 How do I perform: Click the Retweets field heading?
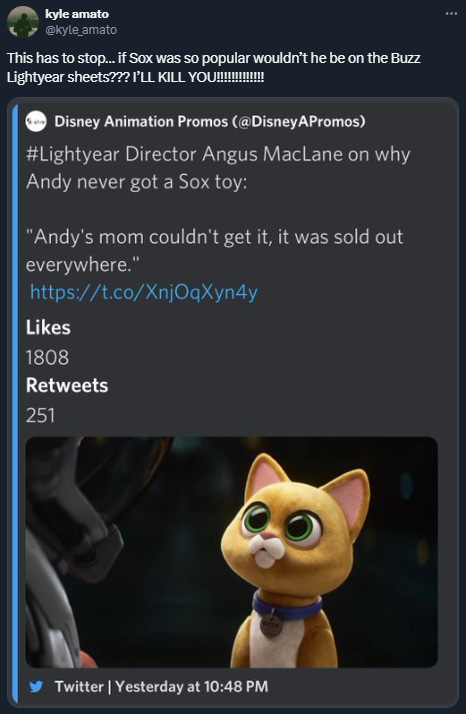click(67, 385)
